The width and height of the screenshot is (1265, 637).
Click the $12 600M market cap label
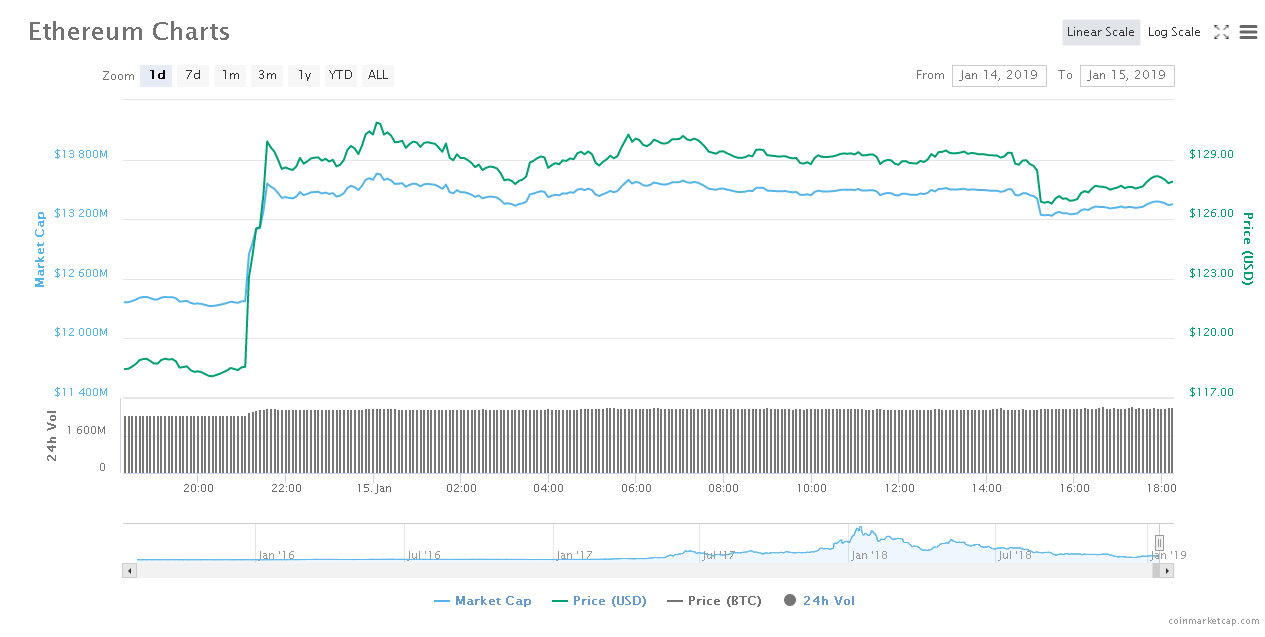point(81,273)
